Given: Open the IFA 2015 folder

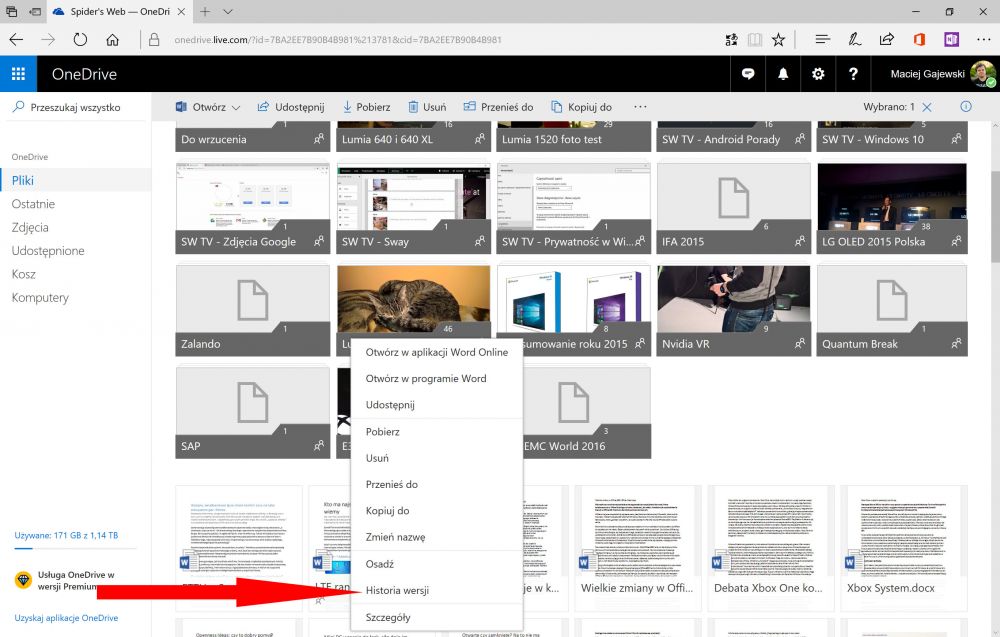Looking at the screenshot, I should coord(733,209).
